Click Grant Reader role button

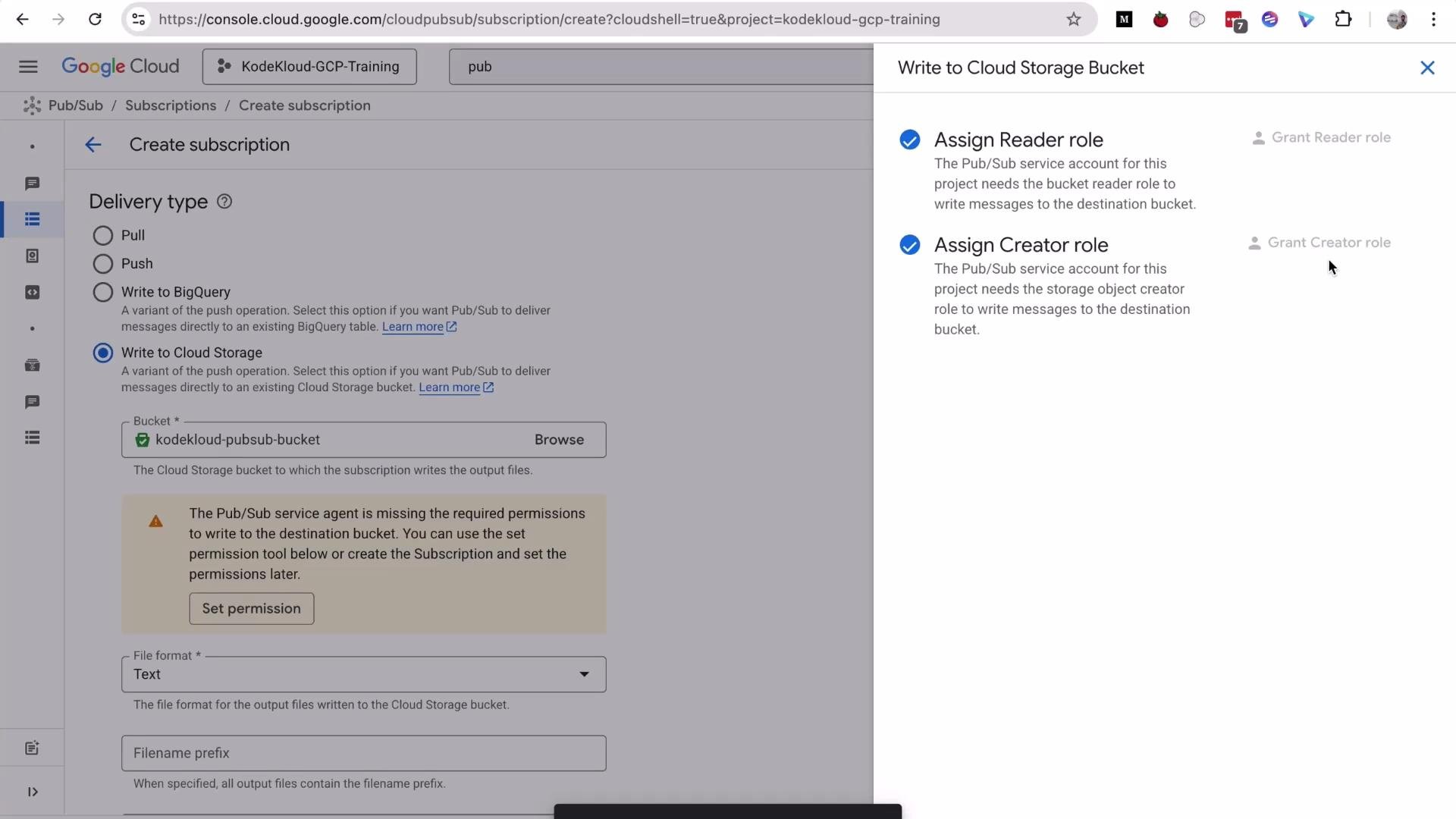coord(1321,138)
